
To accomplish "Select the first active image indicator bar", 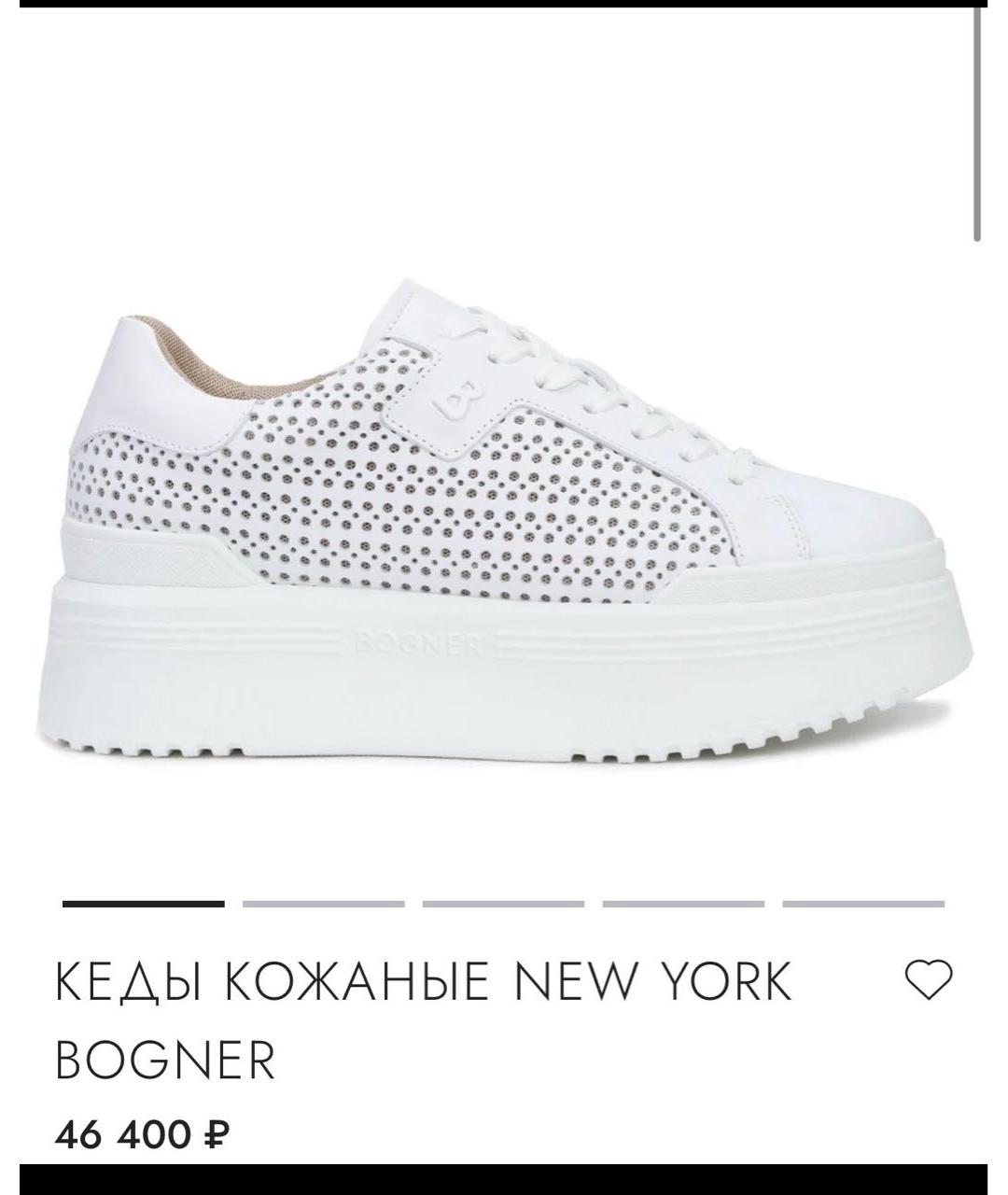I will coord(144,904).
